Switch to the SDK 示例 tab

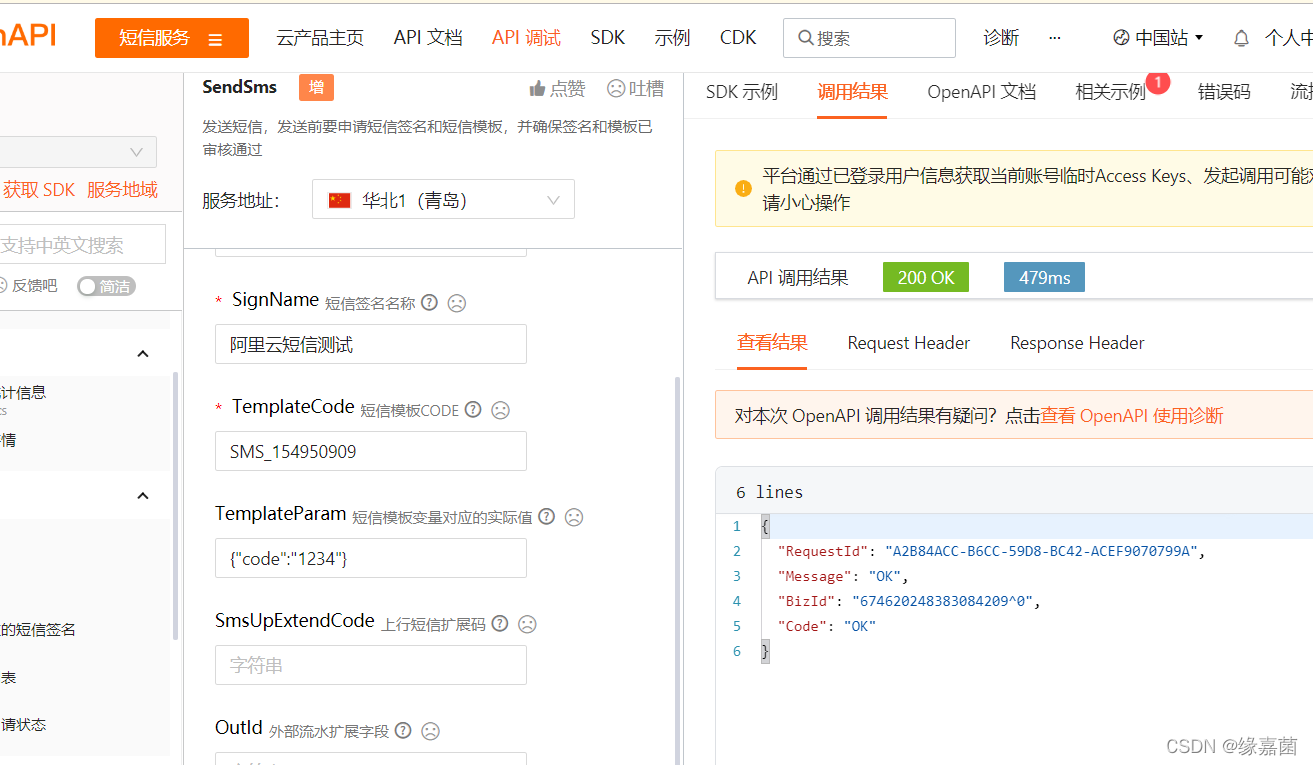tap(742, 92)
